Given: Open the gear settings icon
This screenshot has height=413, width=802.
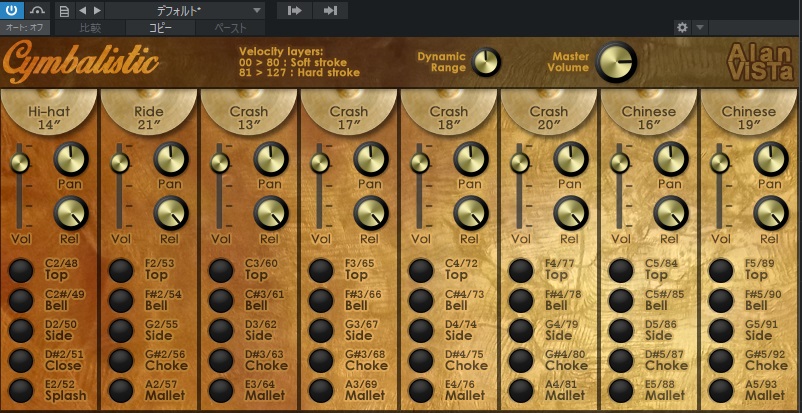Looking at the screenshot, I should coord(682,28).
